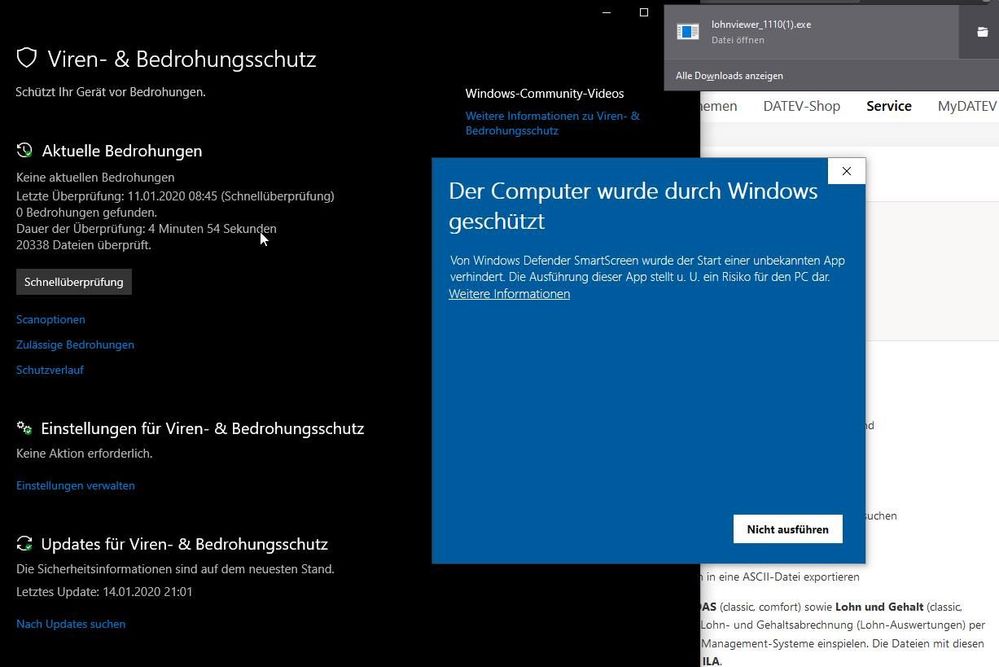The height and width of the screenshot is (667, 999).
Task: Click the gears icon beside Einstellungen für Viren- & Bedrohungsschutz
Action: (x=24, y=428)
